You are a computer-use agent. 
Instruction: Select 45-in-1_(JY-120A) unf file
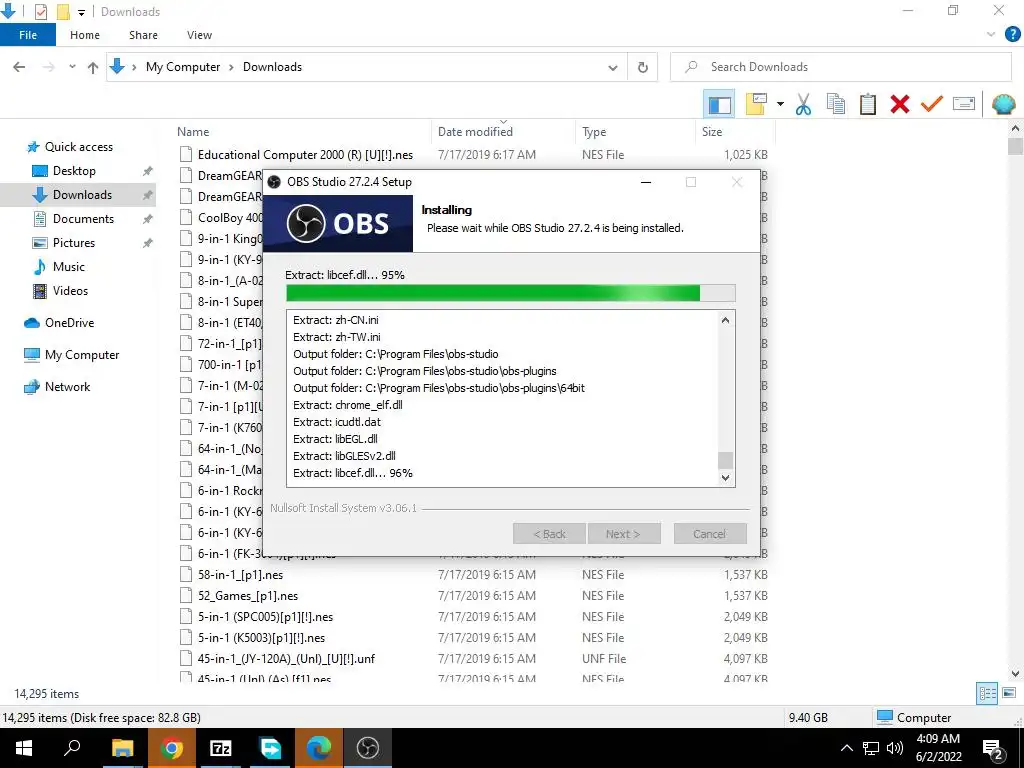286,659
